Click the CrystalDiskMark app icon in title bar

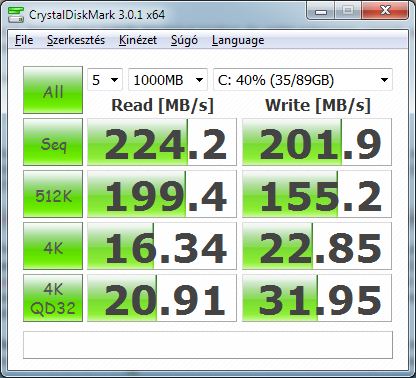point(16,14)
